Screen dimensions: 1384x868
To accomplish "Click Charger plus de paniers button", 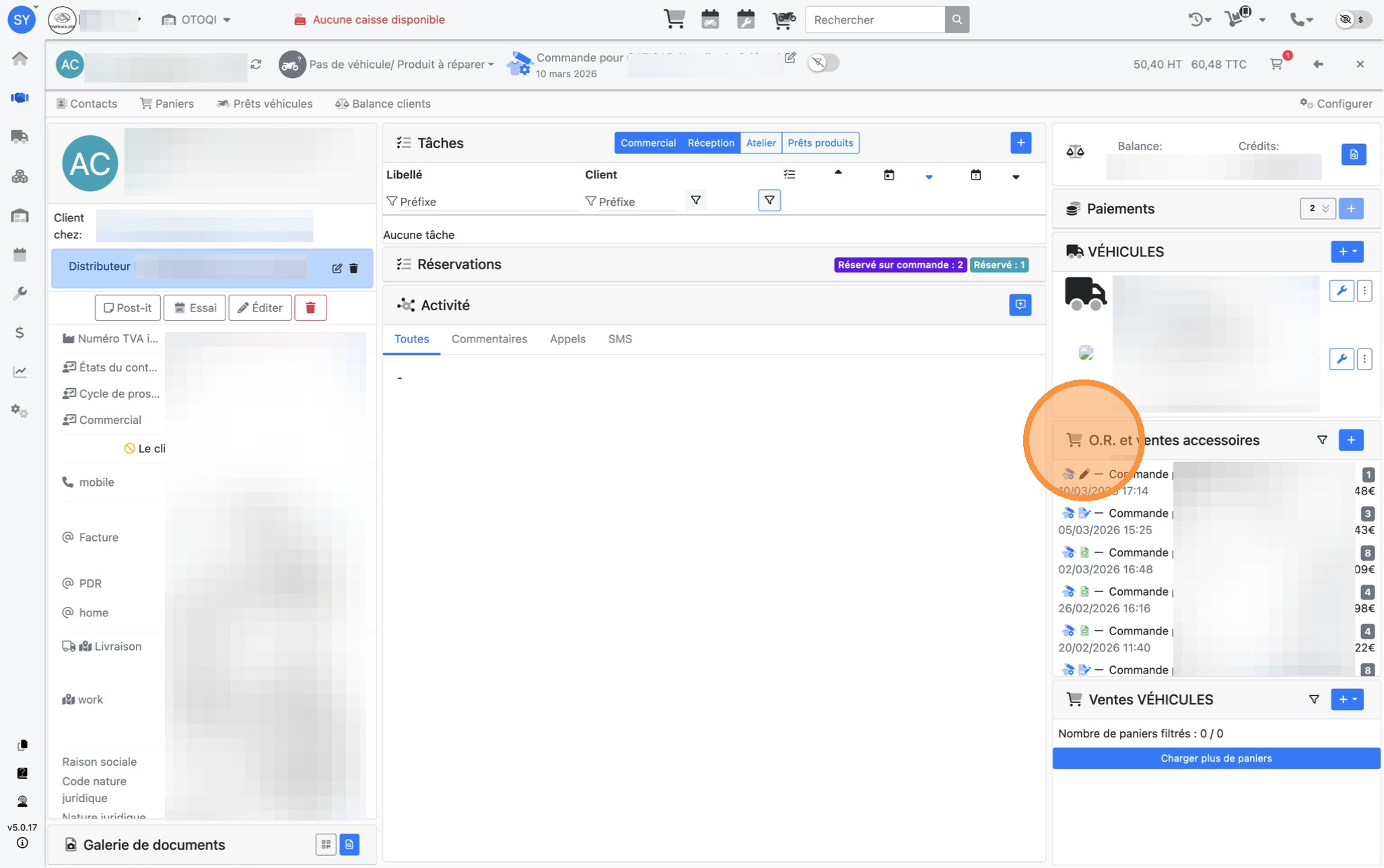I will (x=1216, y=758).
